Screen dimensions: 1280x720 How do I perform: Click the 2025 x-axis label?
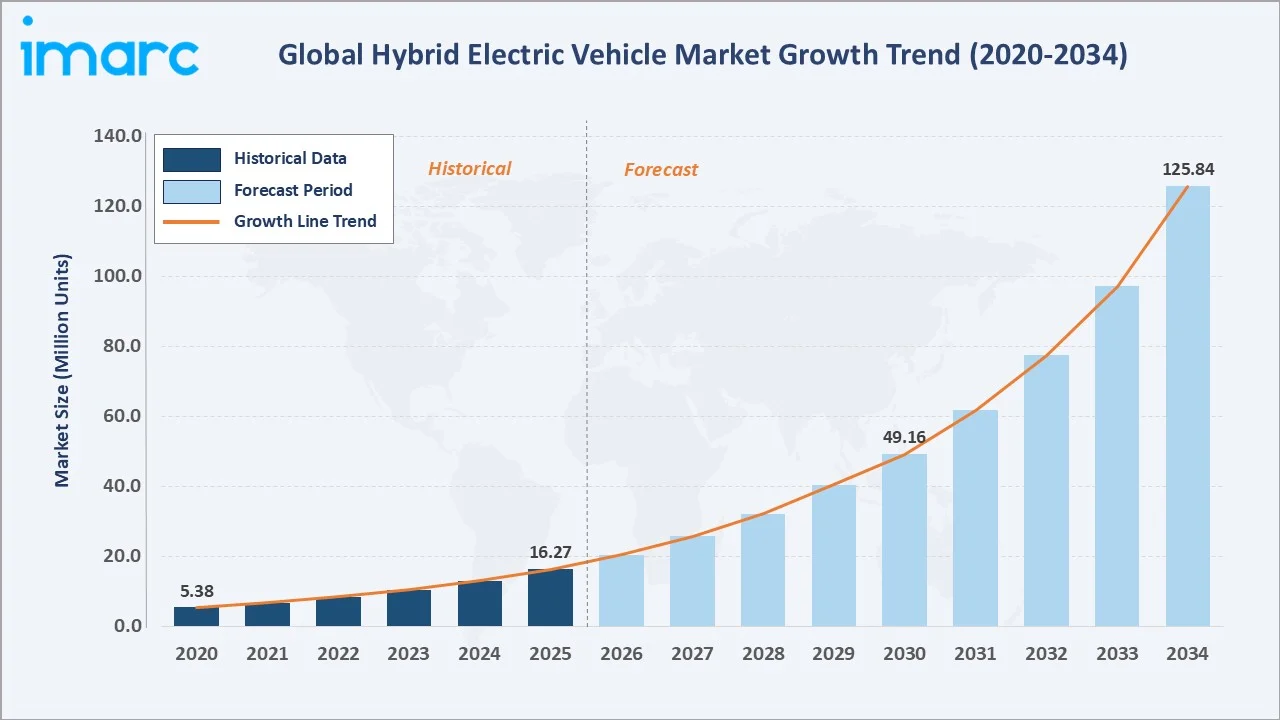pyautogui.click(x=551, y=654)
